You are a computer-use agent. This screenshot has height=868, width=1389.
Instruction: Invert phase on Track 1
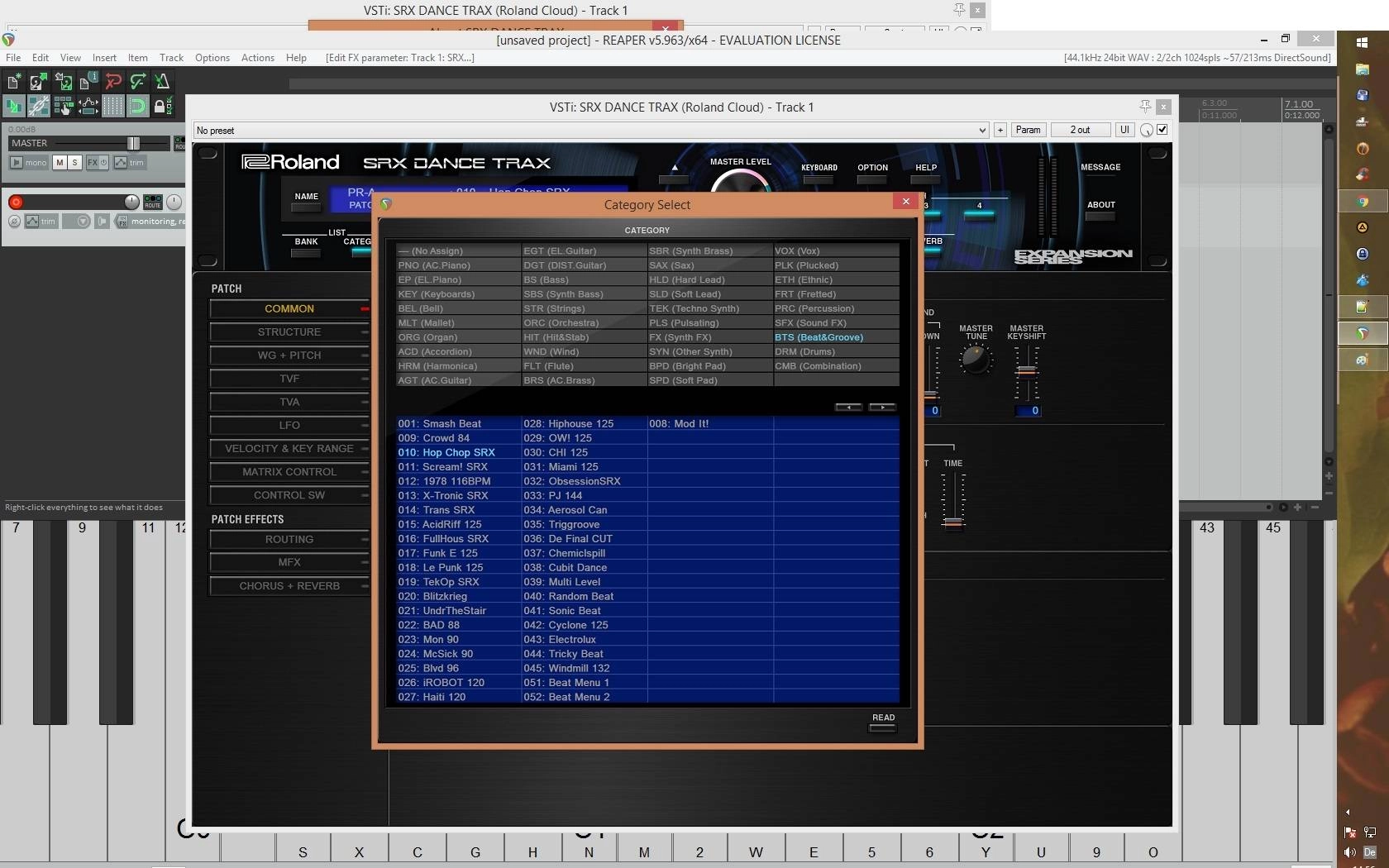[14, 222]
